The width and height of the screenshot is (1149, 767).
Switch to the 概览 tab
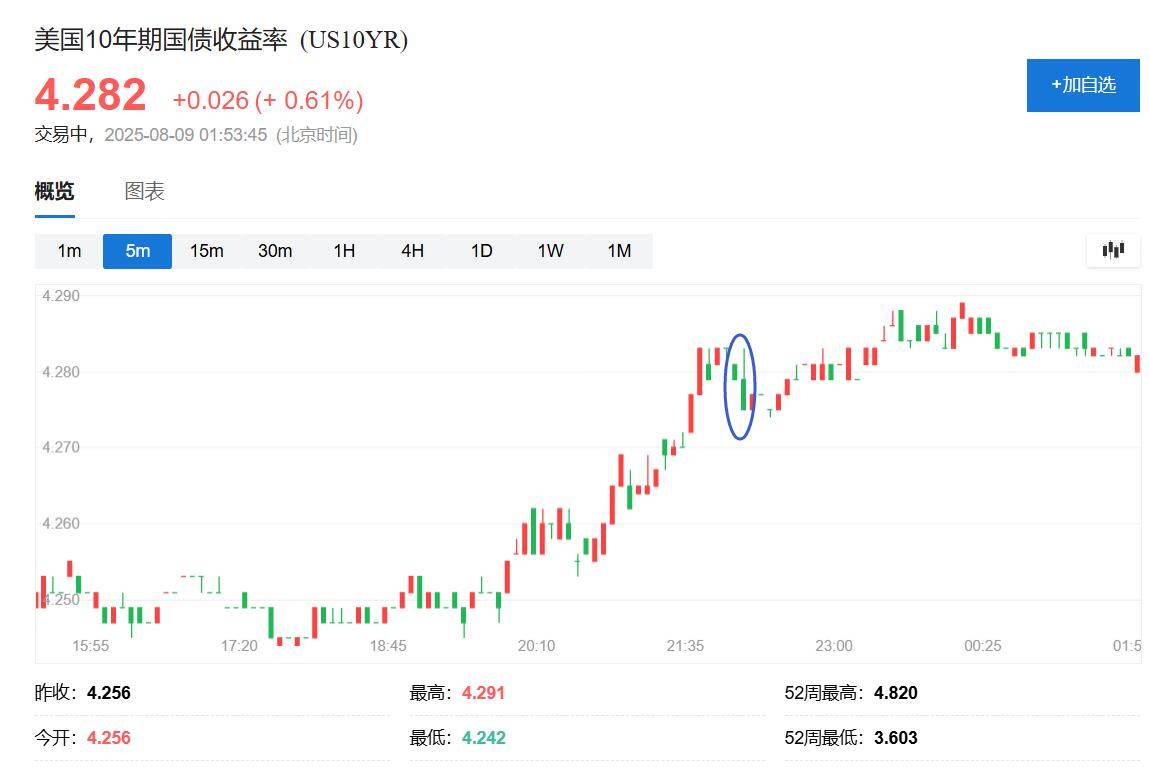coord(54,191)
